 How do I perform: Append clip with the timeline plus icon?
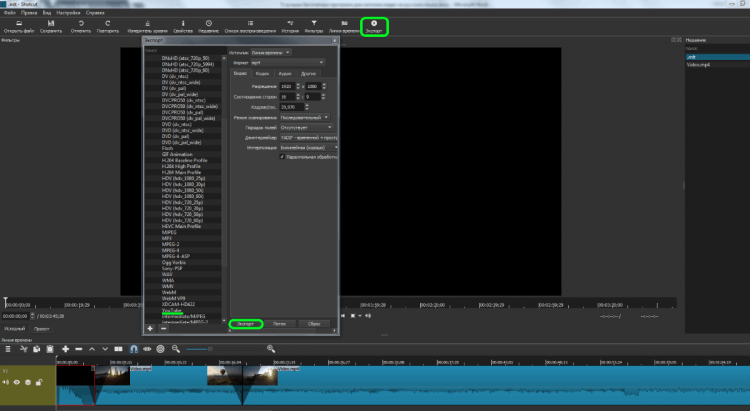click(x=66, y=349)
